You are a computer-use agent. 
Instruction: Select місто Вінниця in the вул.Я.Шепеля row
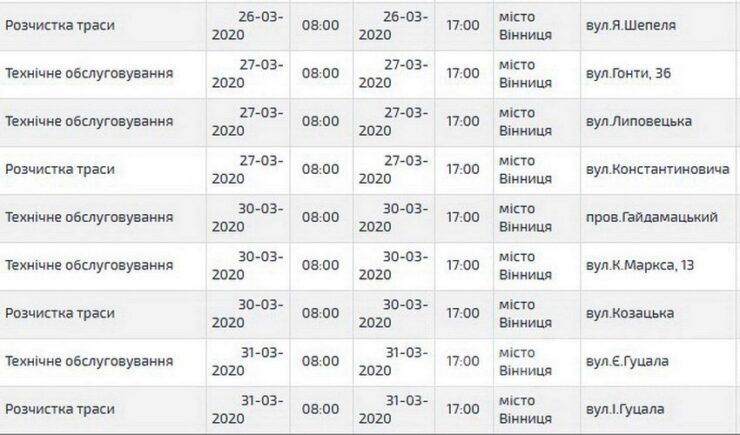tap(525, 25)
